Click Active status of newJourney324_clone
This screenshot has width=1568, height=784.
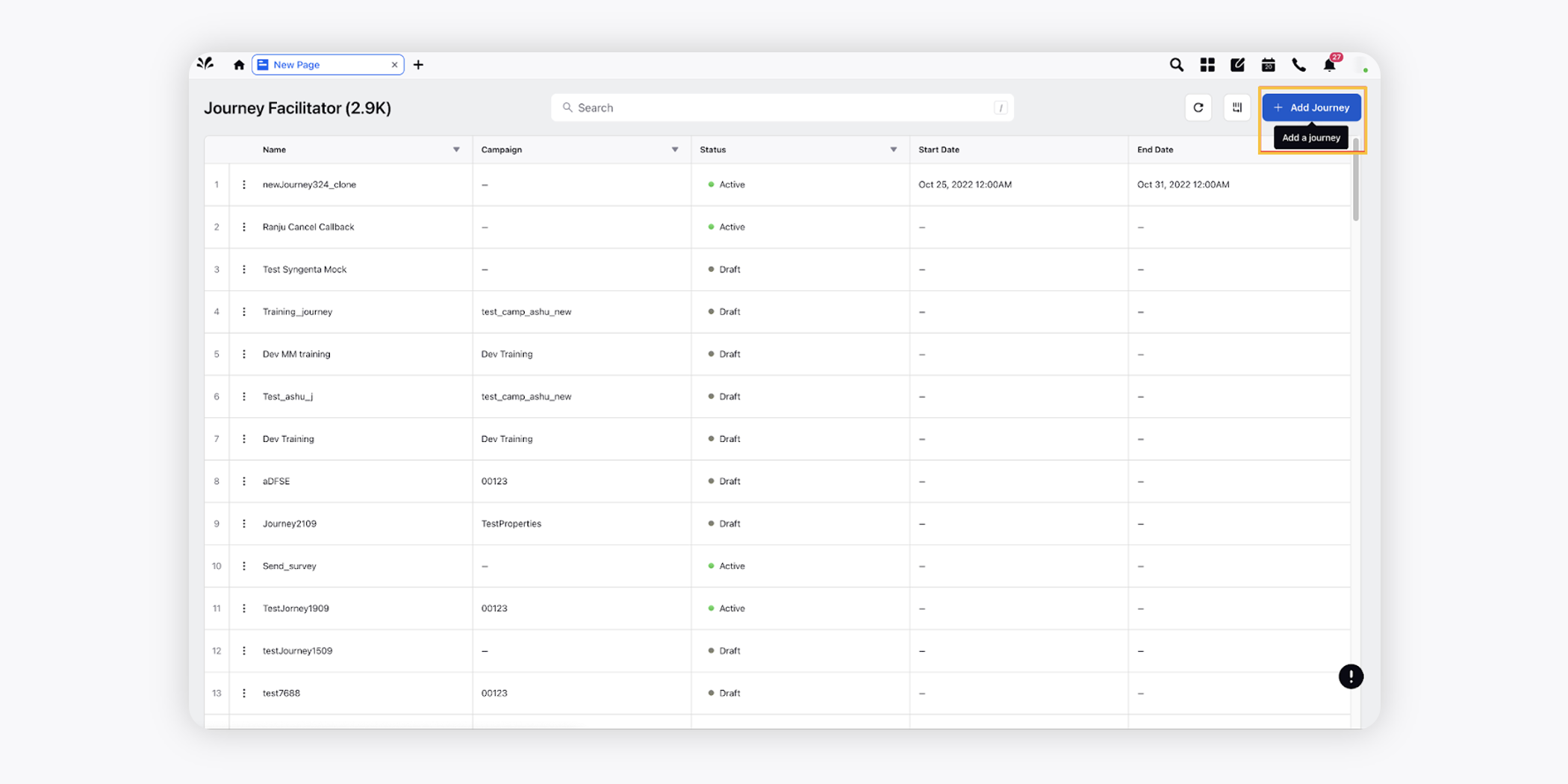point(727,184)
